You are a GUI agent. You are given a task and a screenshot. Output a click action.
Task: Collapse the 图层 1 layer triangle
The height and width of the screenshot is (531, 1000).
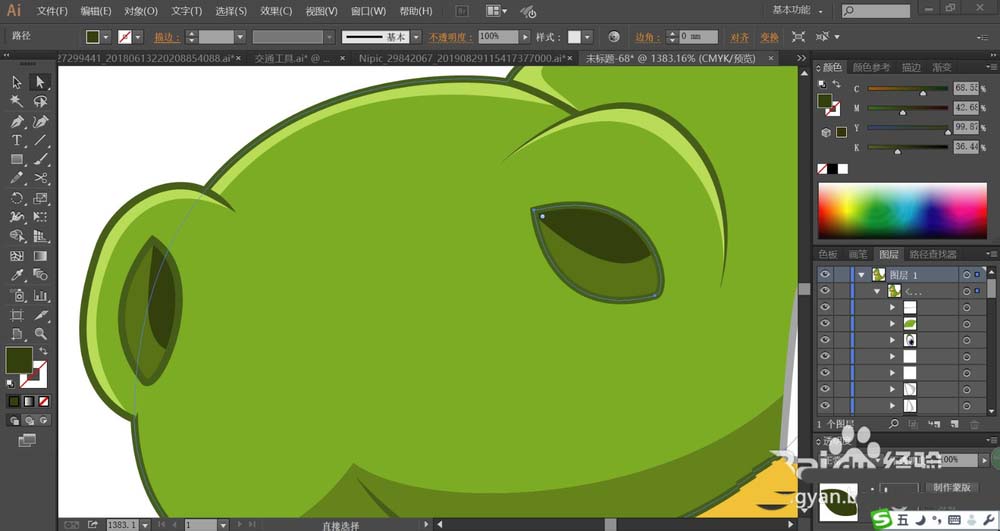pyautogui.click(x=862, y=275)
